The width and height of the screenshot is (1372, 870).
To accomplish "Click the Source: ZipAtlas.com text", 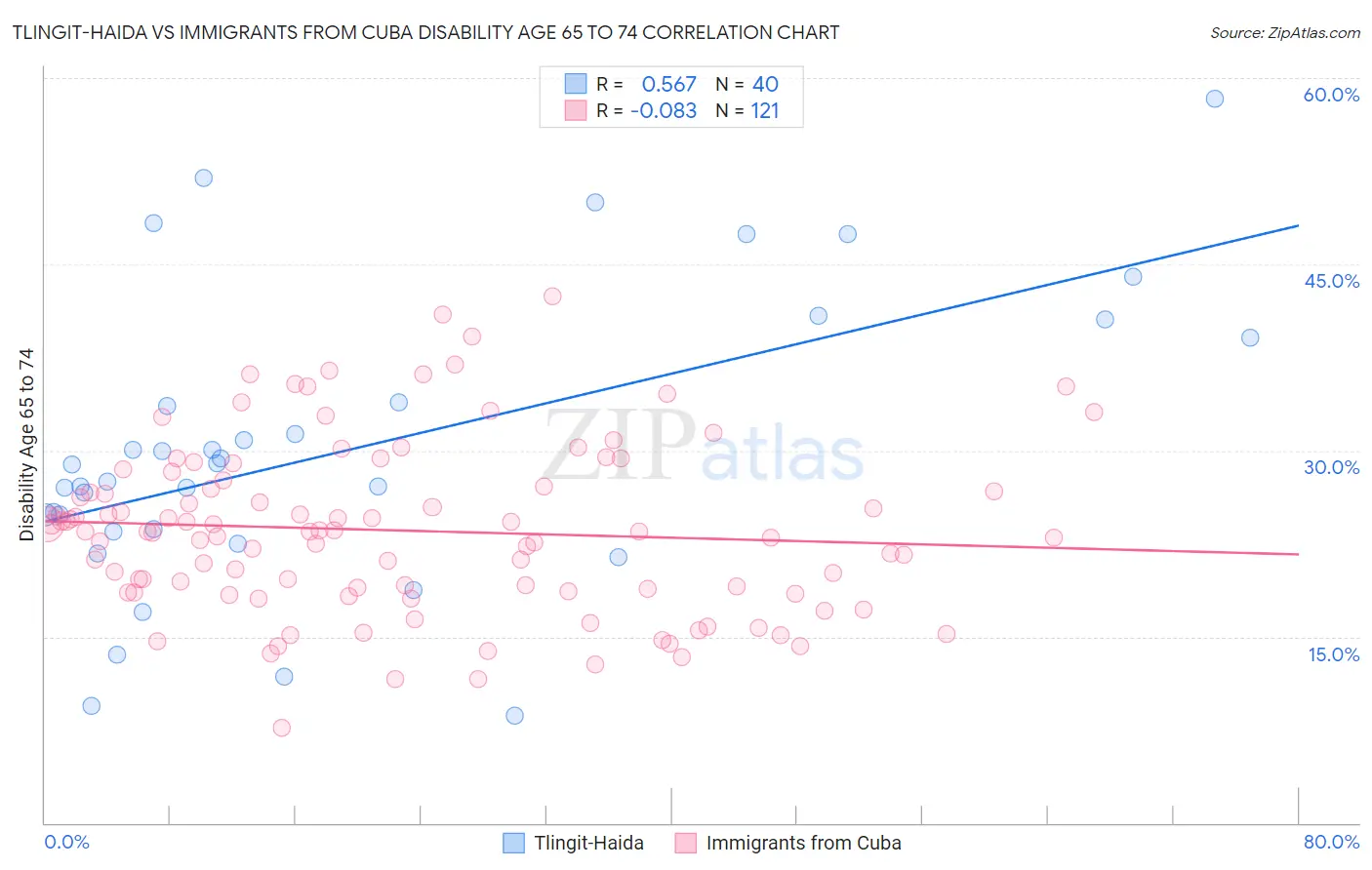I will tap(1285, 32).
